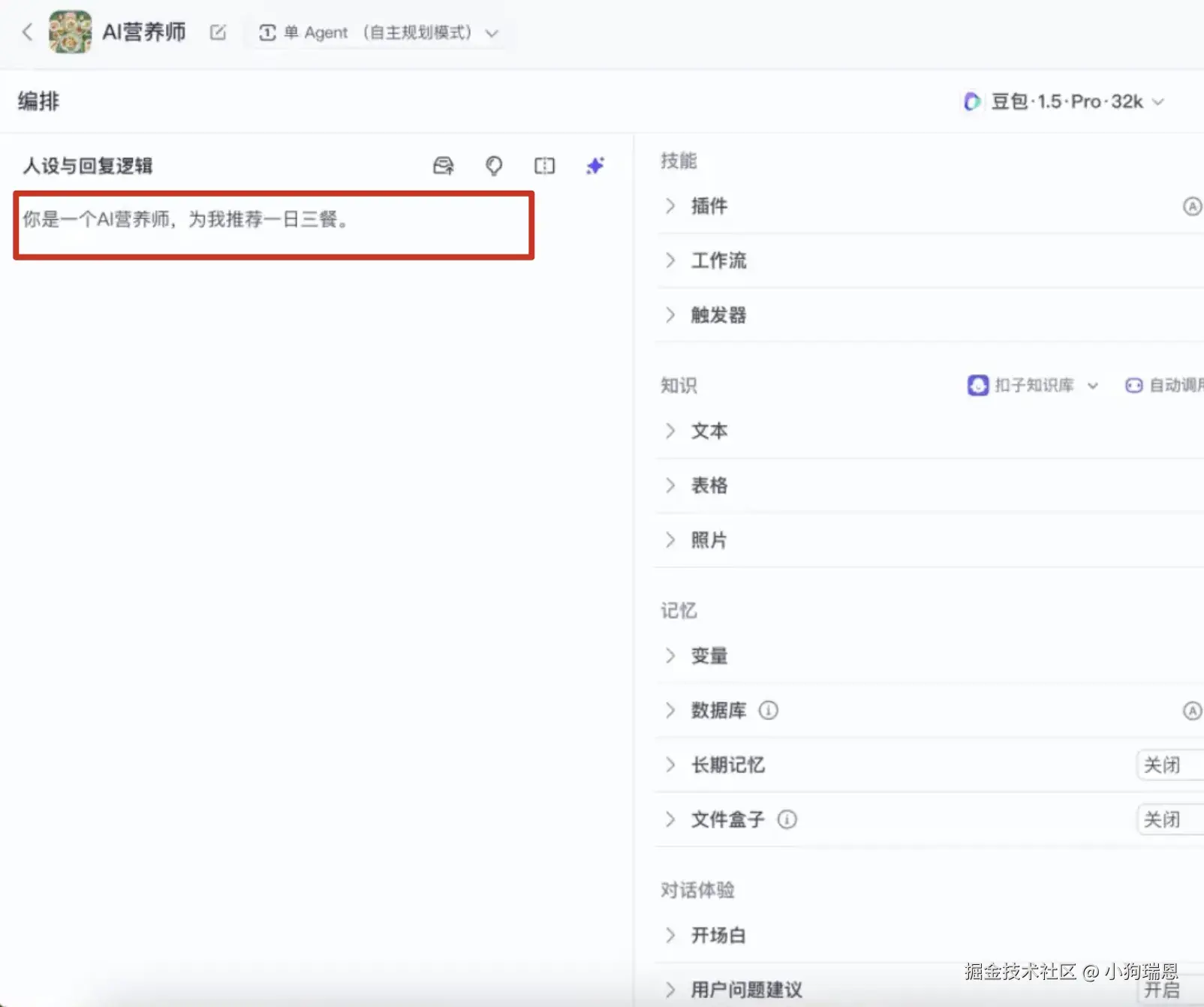Click the edit icon beside AI营养师
The height and width of the screenshot is (1007, 1204).
[218, 32]
